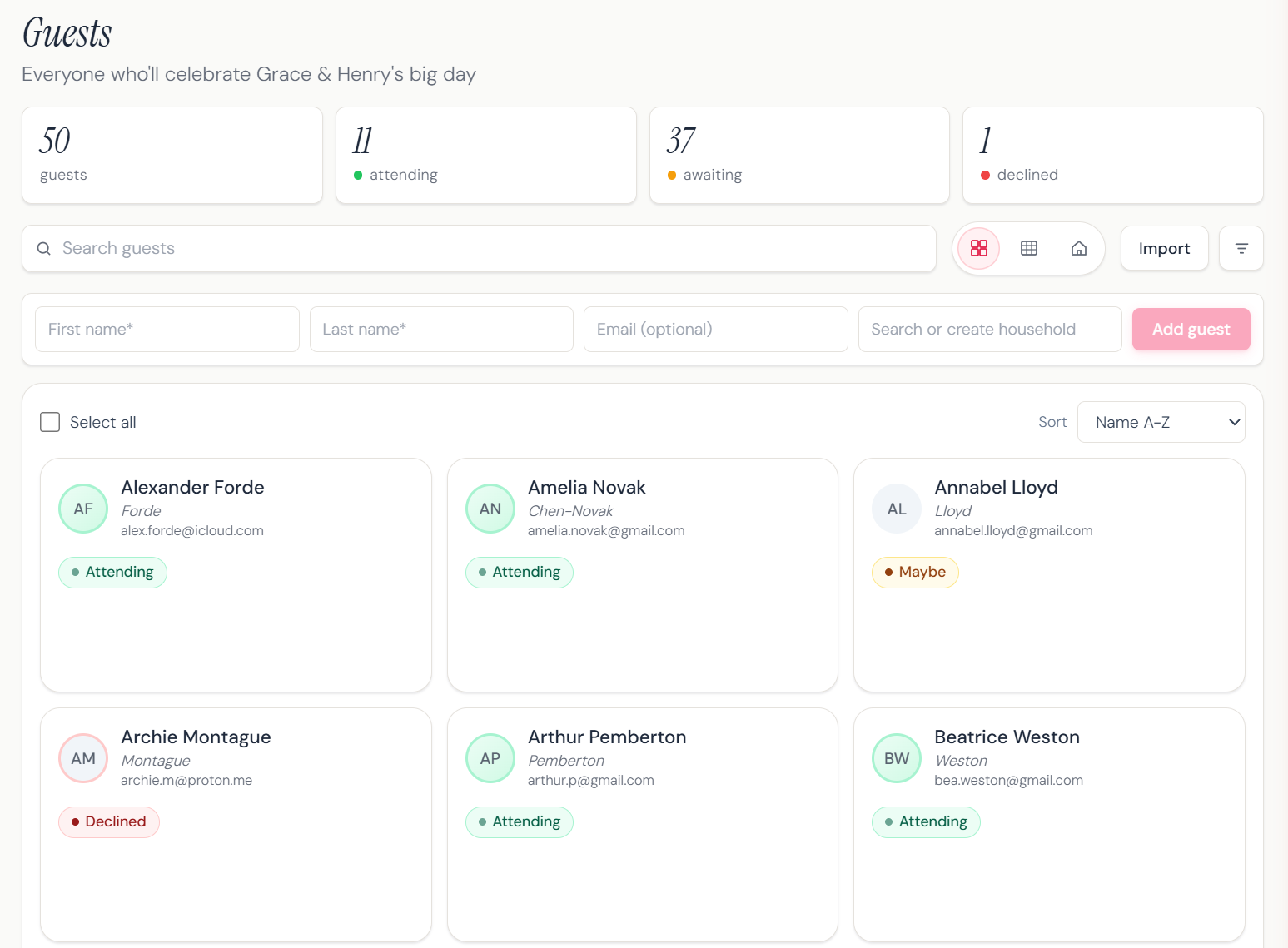Click Arthur Pemberton's AP avatar
Image resolution: width=1288 pixels, height=948 pixels.
click(x=490, y=758)
